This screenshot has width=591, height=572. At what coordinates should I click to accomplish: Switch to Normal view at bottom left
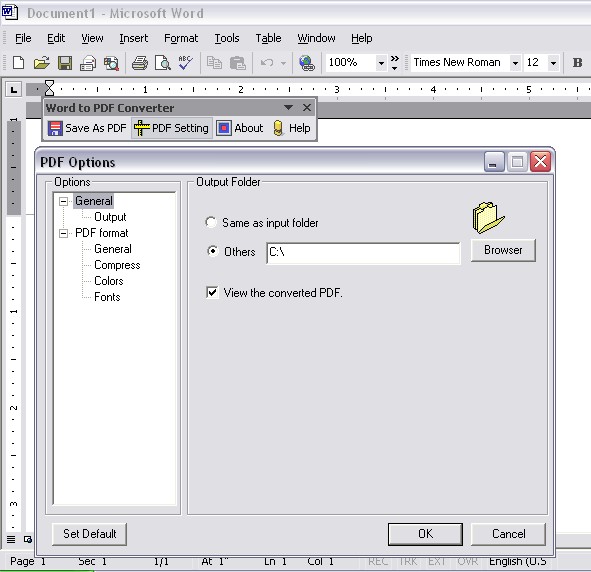coord(11,539)
